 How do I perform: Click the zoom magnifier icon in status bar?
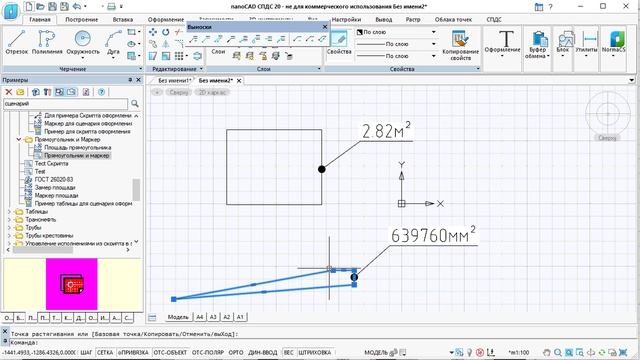tap(558, 352)
